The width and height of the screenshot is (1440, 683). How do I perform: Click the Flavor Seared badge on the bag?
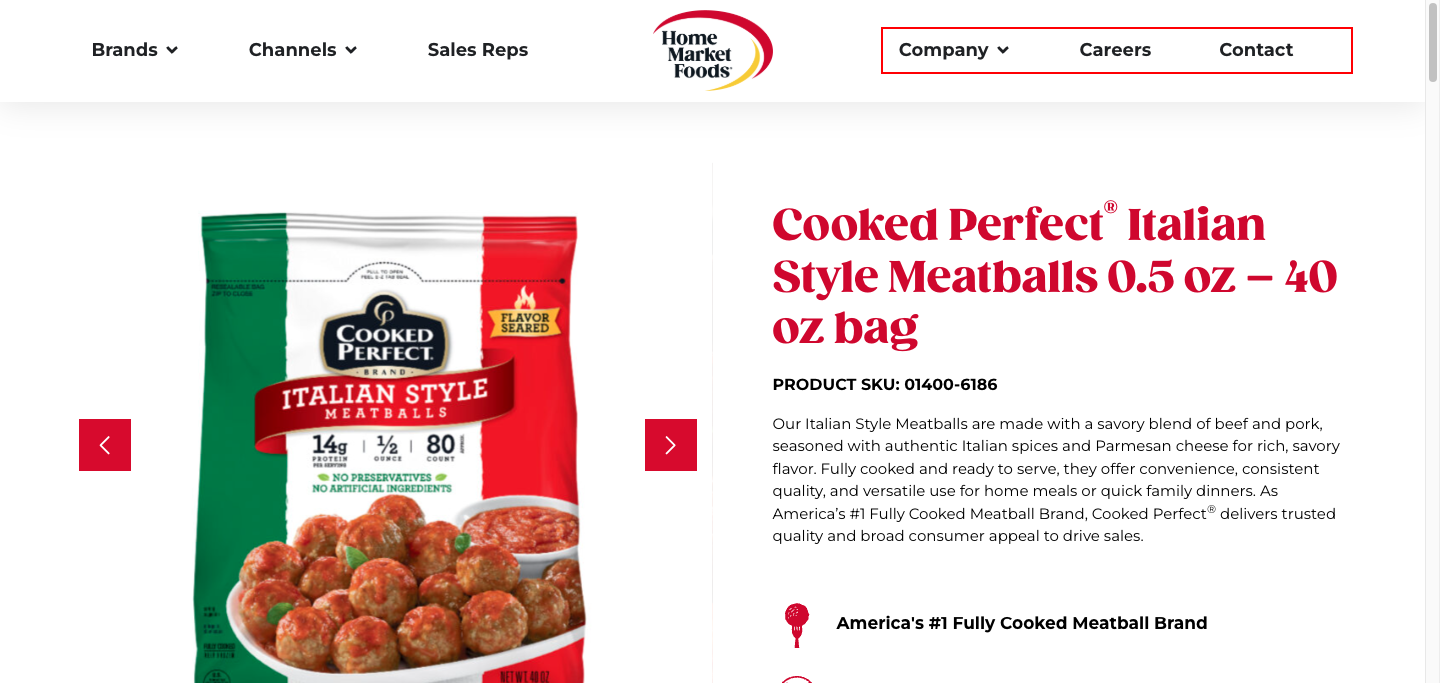click(x=525, y=315)
